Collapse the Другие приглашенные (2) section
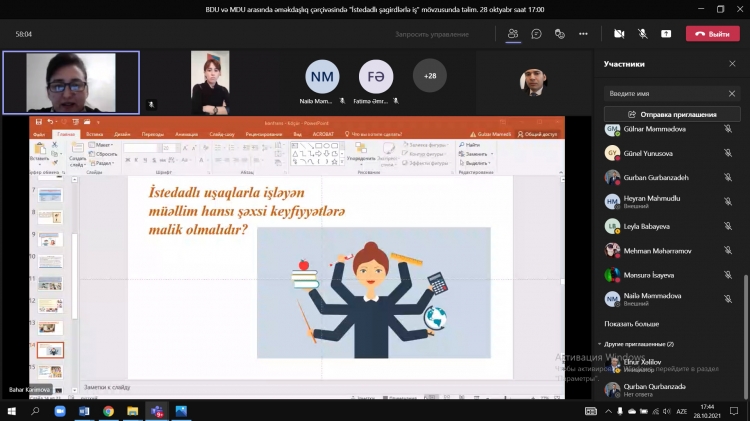The image size is (750, 421). 600,344
